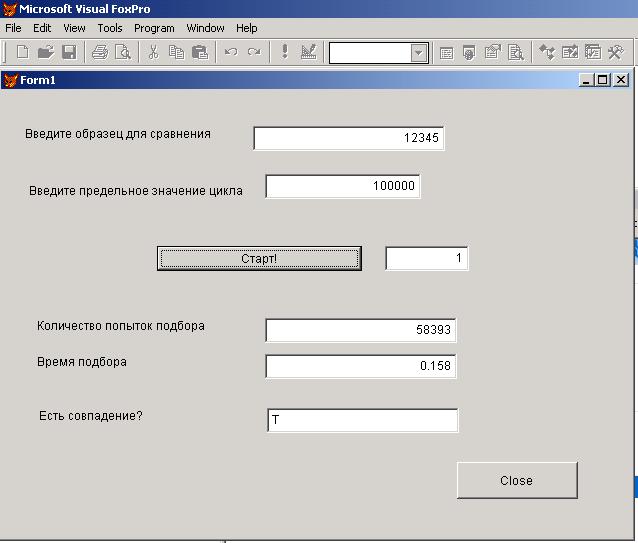The height and width of the screenshot is (543, 638).
Task: Open the Program menu
Action: (x=154, y=28)
